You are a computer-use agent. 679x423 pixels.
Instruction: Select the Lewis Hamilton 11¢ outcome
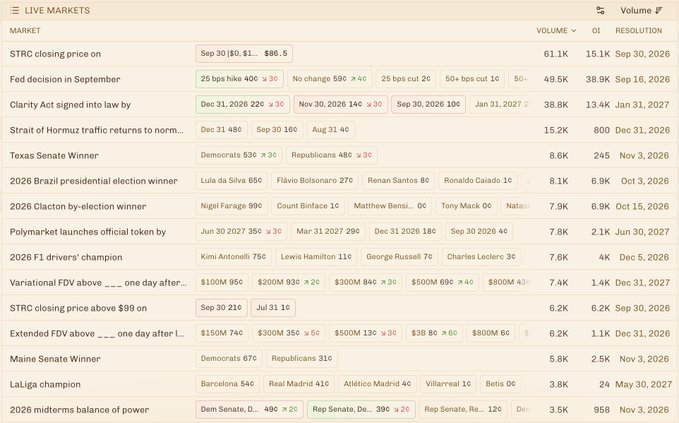click(316, 257)
